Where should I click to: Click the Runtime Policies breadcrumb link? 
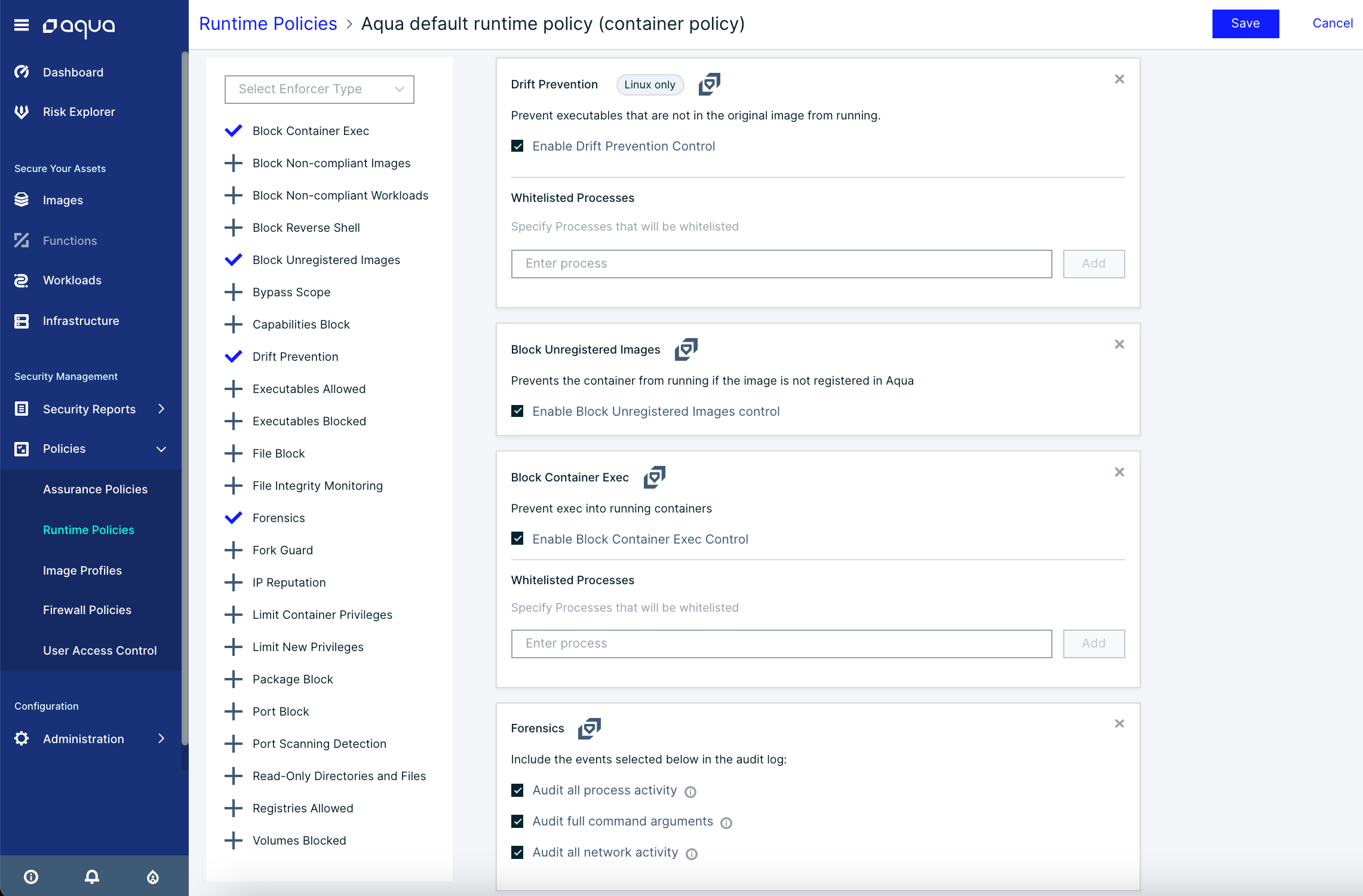(x=268, y=23)
